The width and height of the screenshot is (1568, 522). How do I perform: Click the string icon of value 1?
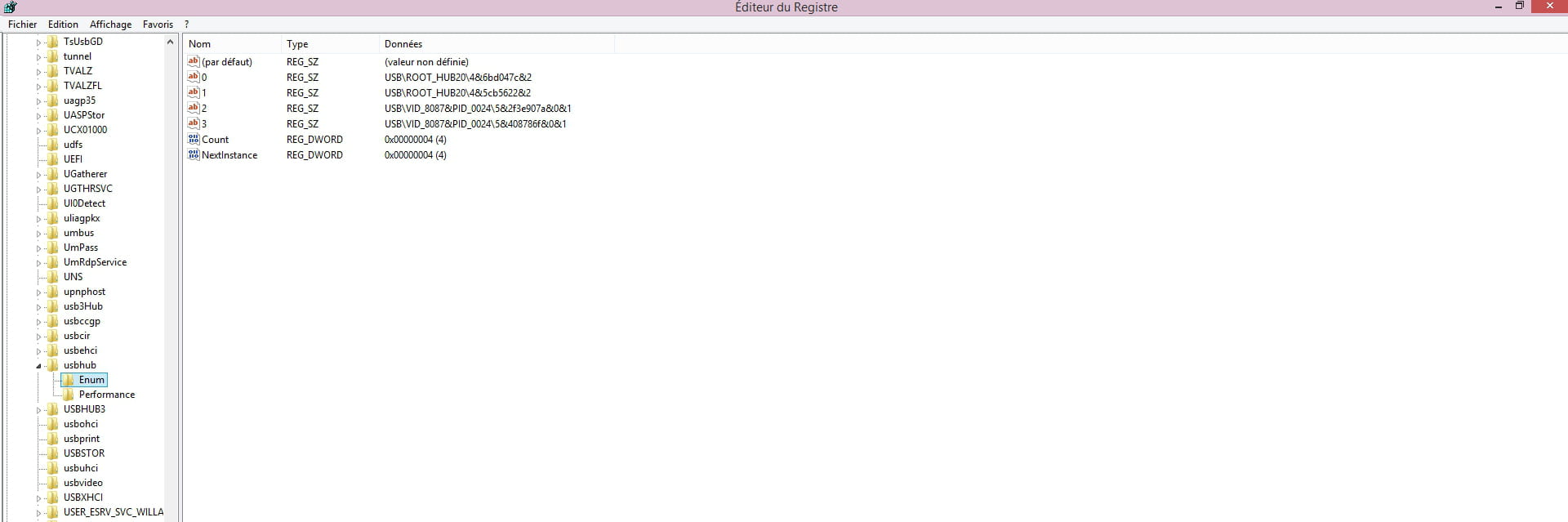pyautogui.click(x=194, y=92)
